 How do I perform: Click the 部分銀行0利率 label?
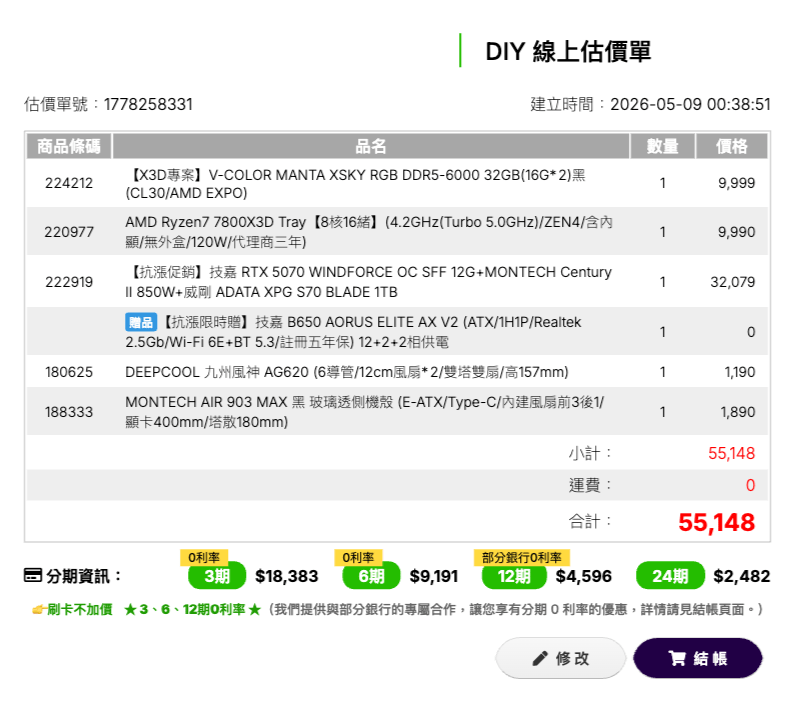(522, 558)
